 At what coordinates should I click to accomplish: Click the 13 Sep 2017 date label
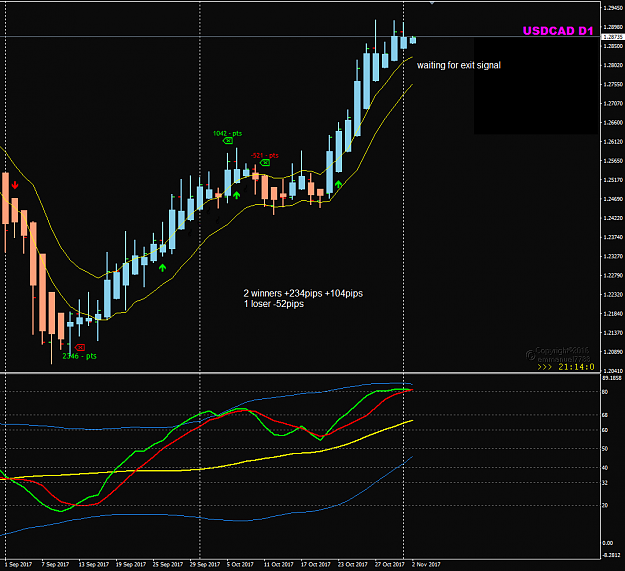tap(94, 565)
